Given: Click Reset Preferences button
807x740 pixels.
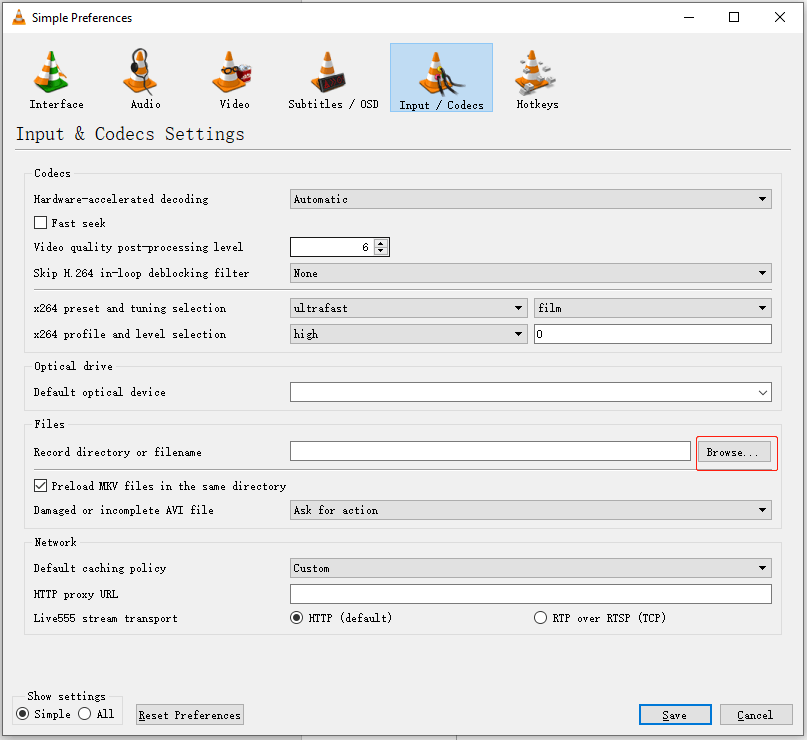Looking at the screenshot, I should [x=190, y=715].
